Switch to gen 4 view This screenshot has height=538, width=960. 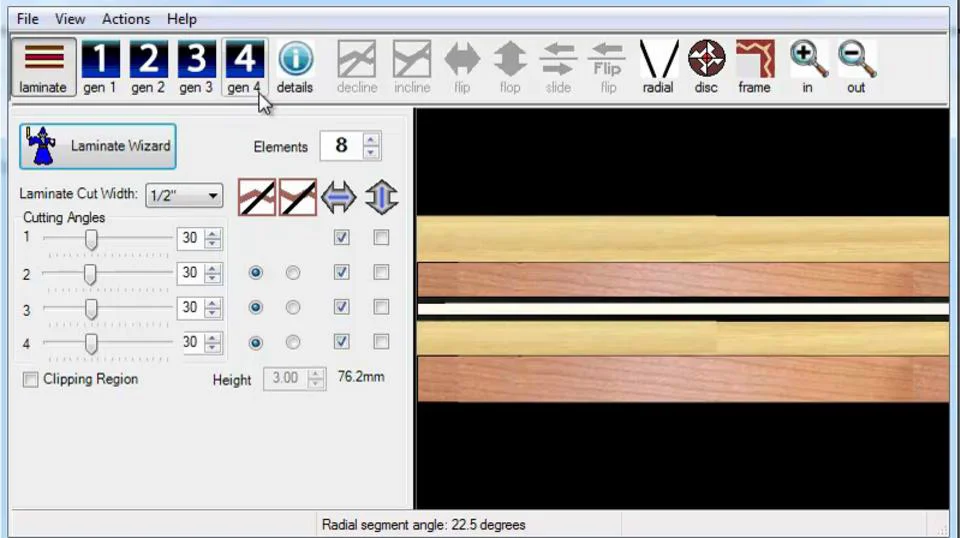click(x=244, y=67)
